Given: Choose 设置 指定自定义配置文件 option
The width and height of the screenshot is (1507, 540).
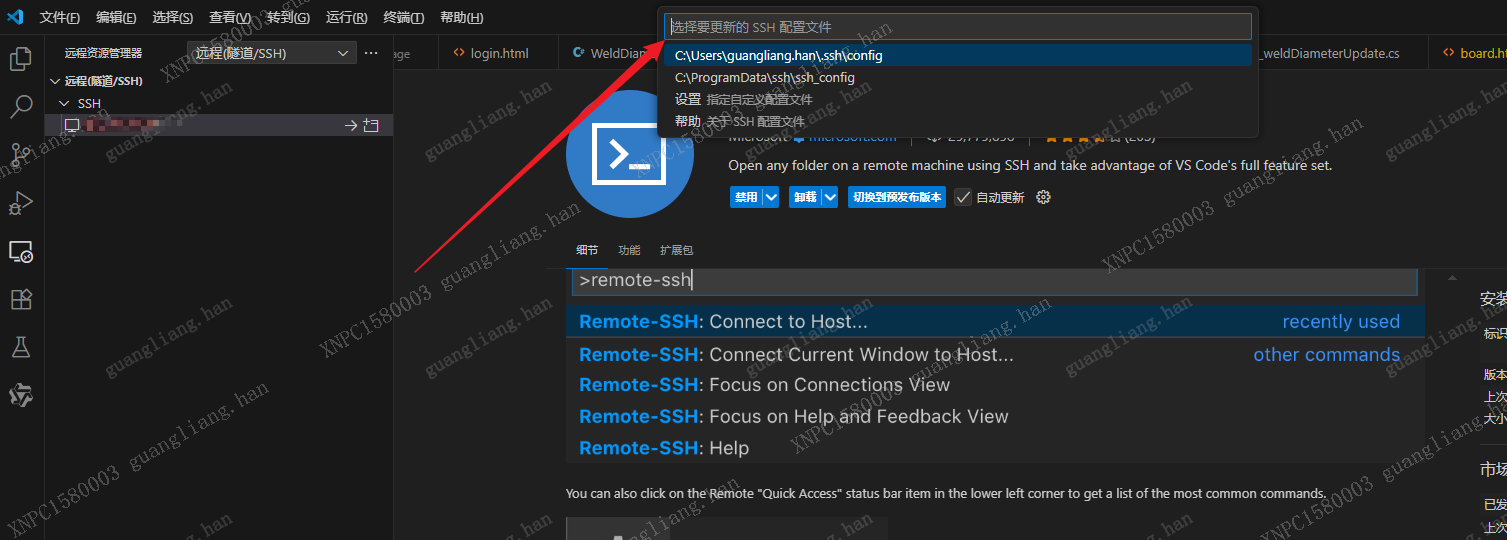Looking at the screenshot, I should coord(957,99).
